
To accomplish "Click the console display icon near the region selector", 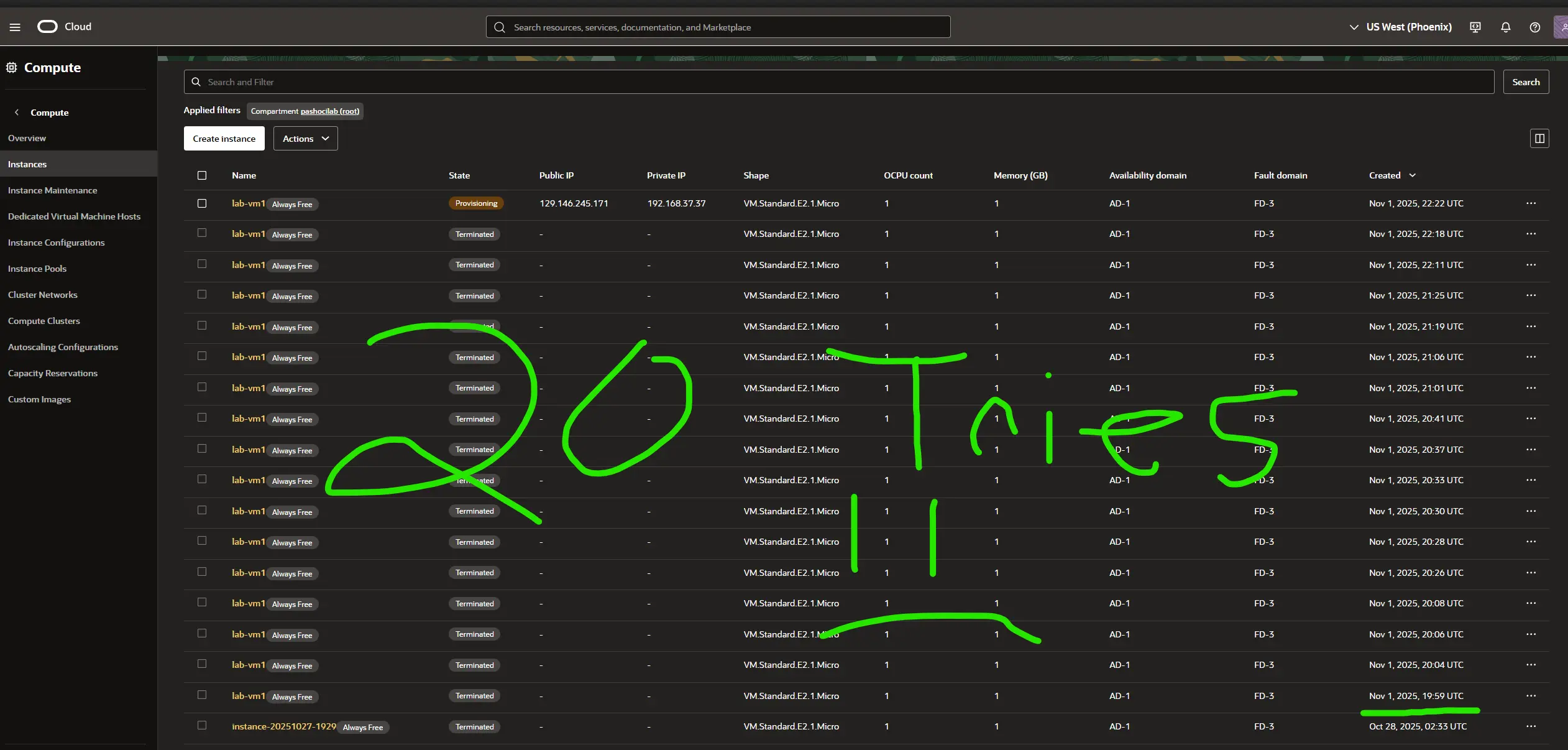I will (x=1475, y=27).
